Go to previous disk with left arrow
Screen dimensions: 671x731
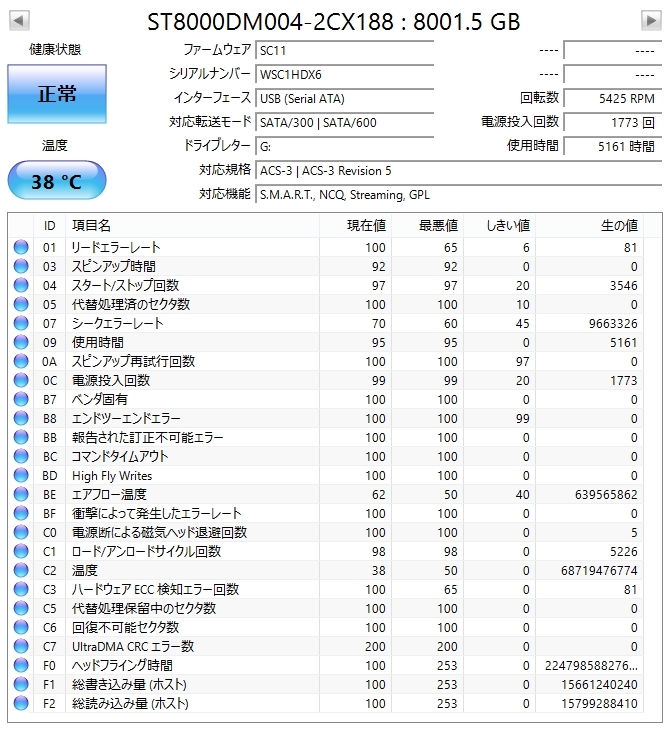(19, 21)
